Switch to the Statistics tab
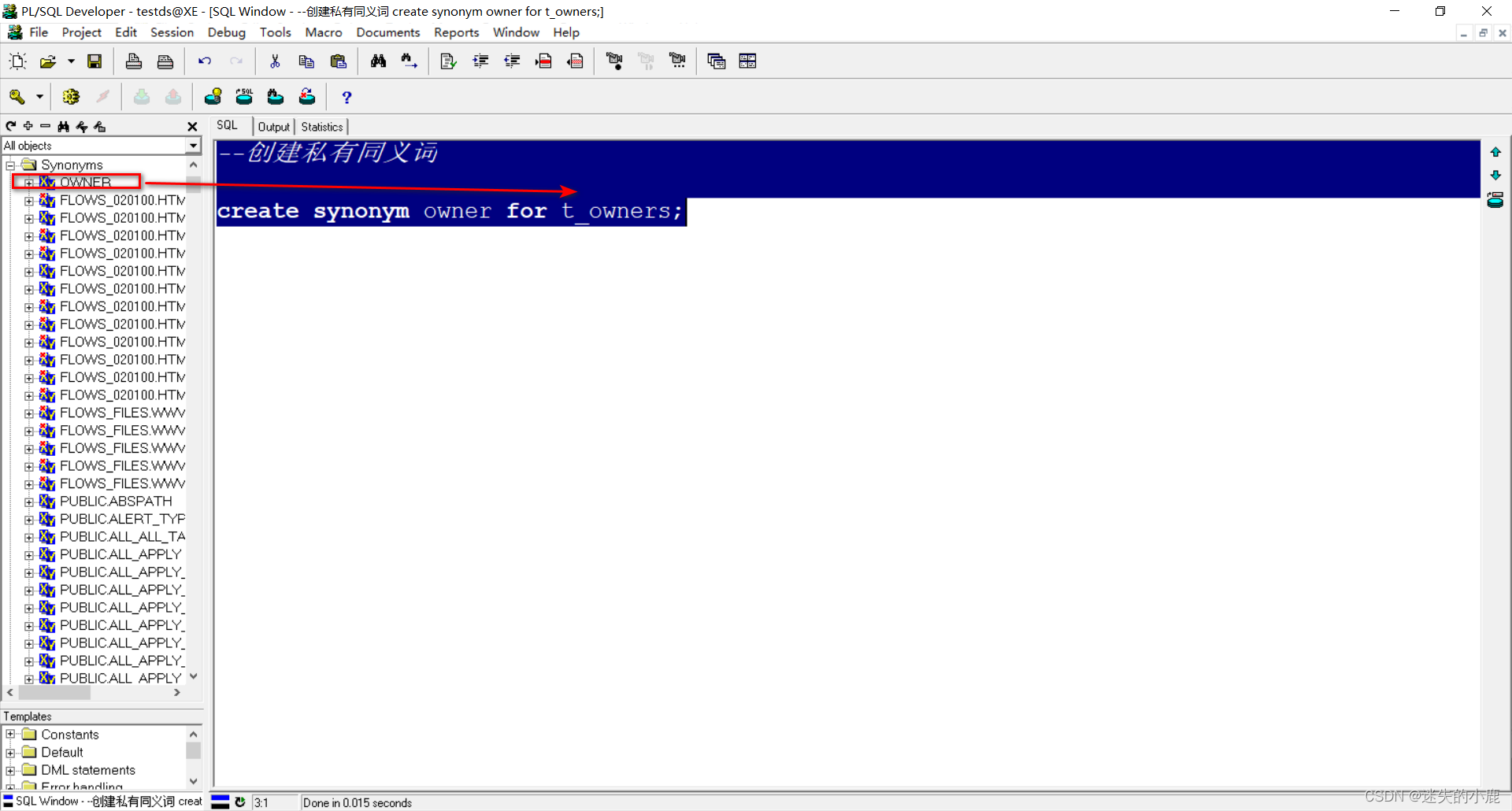Image resolution: width=1512 pixels, height=811 pixels. (322, 127)
